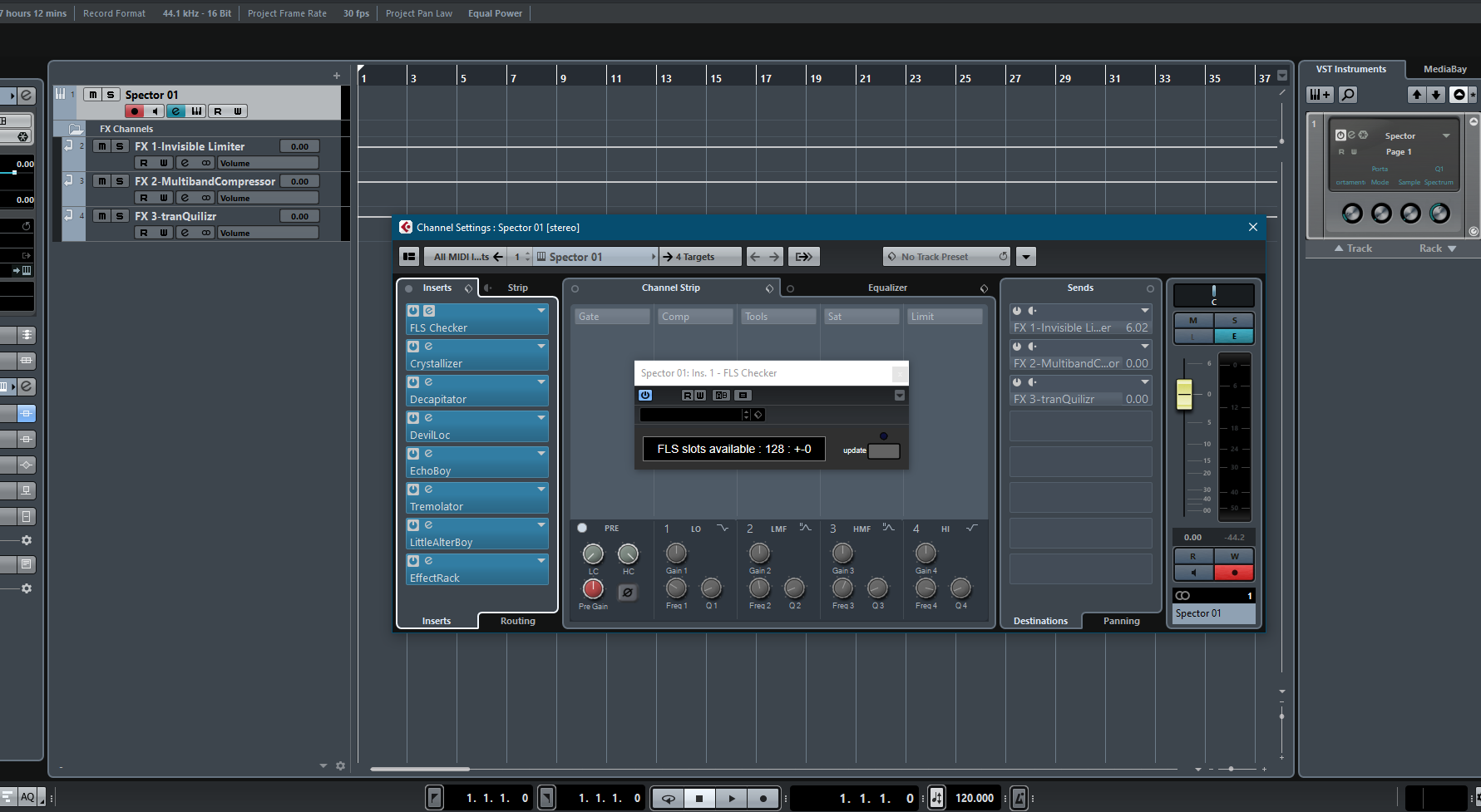Toggle the EQ PRE section on/off circle

coord(582,528)
